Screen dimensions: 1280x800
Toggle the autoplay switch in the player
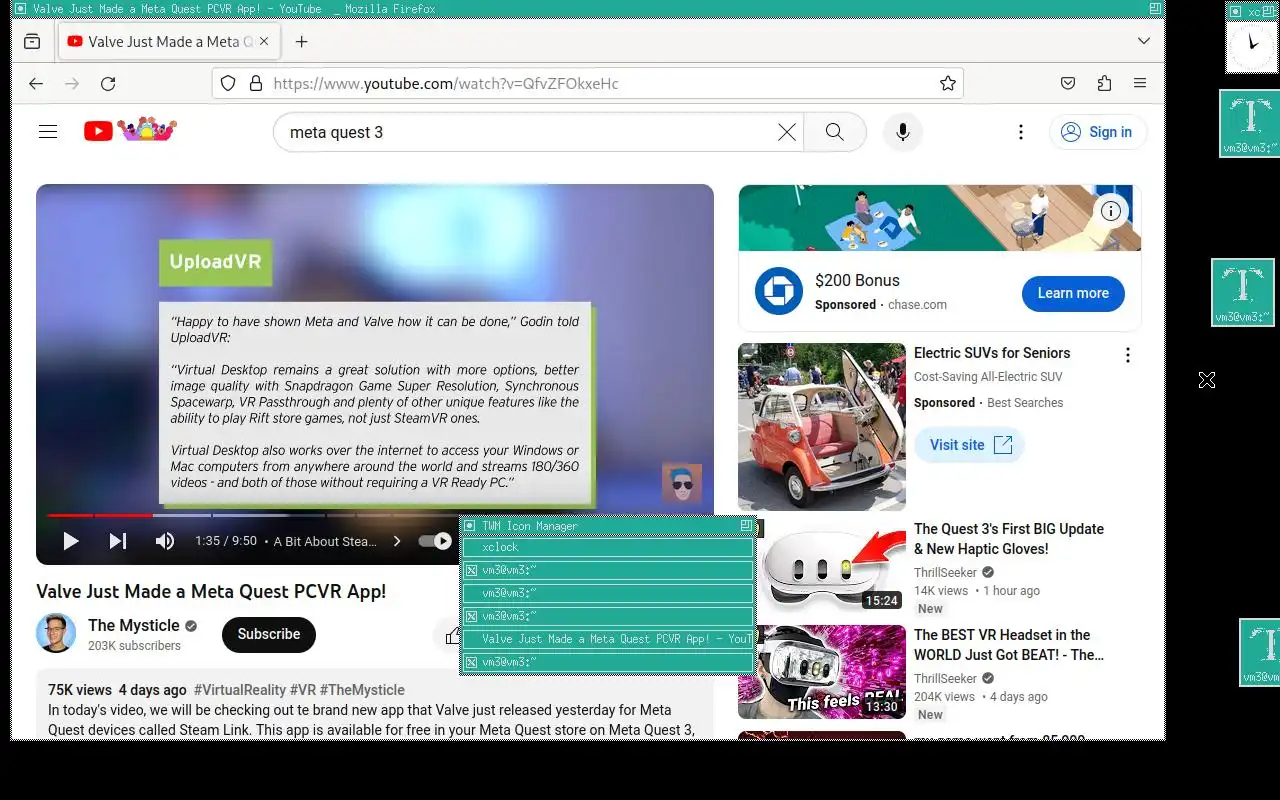click(x=436, y=541)
